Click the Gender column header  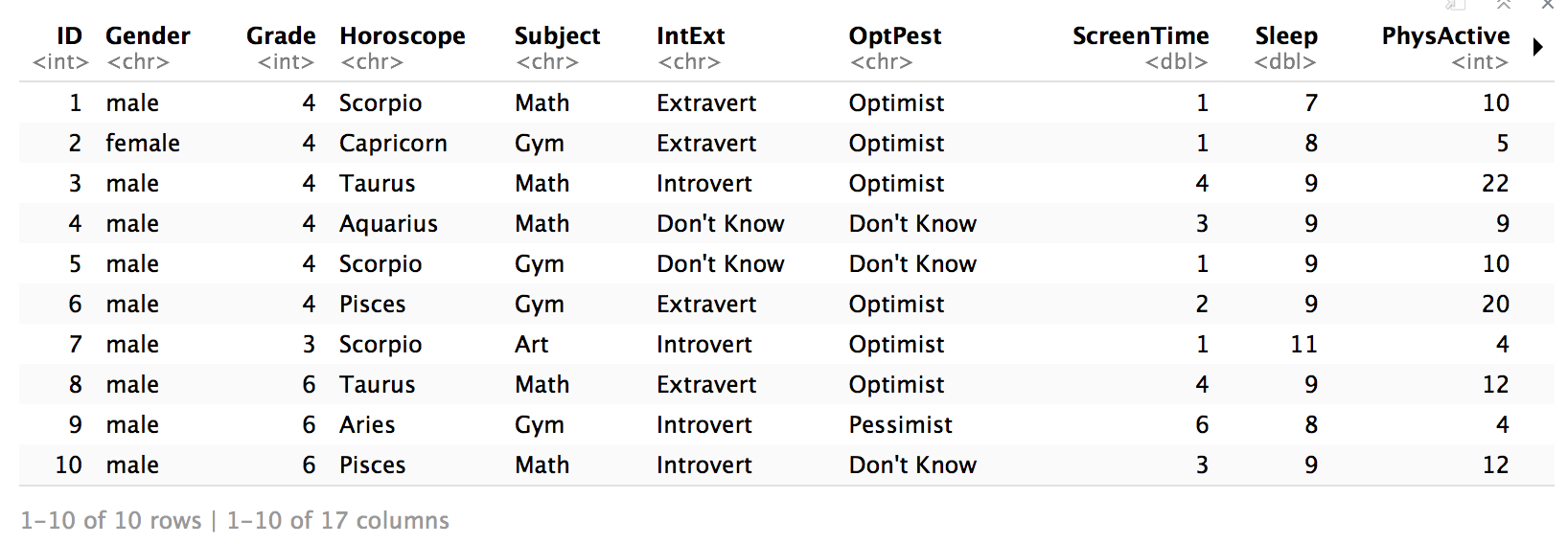click(148, 36)
